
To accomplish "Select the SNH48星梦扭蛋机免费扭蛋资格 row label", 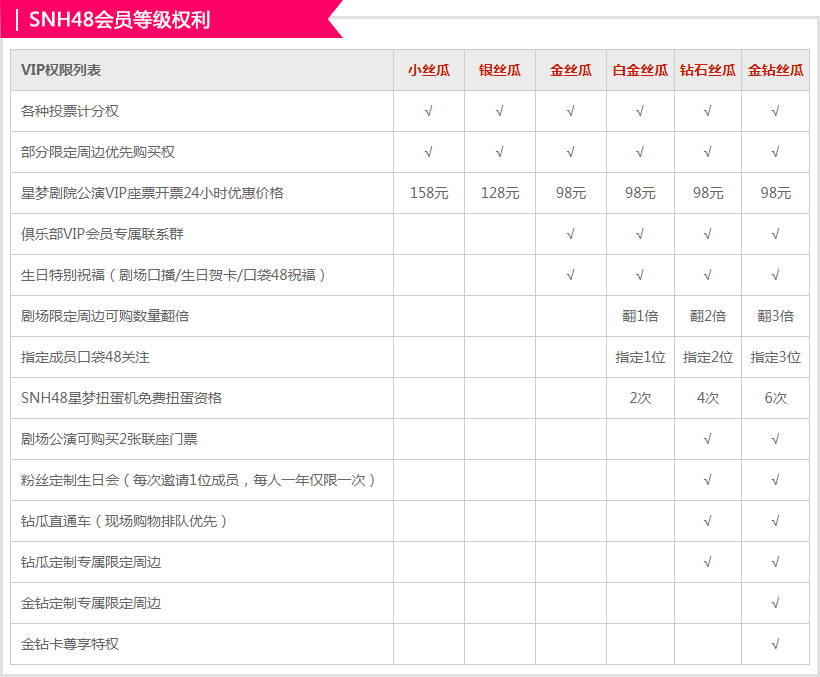I will tap(121, 398).
